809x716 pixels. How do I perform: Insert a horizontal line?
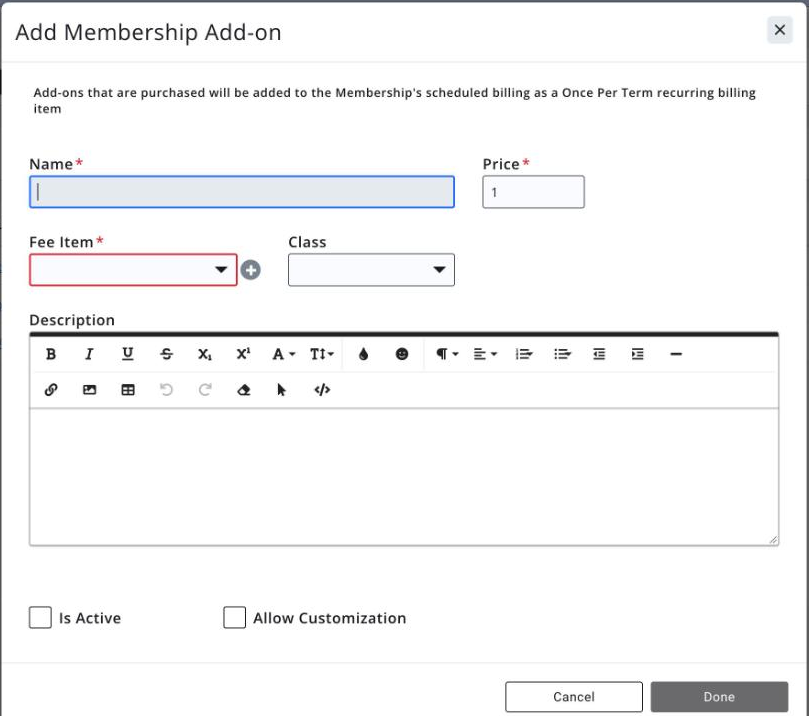coord(676,354)
